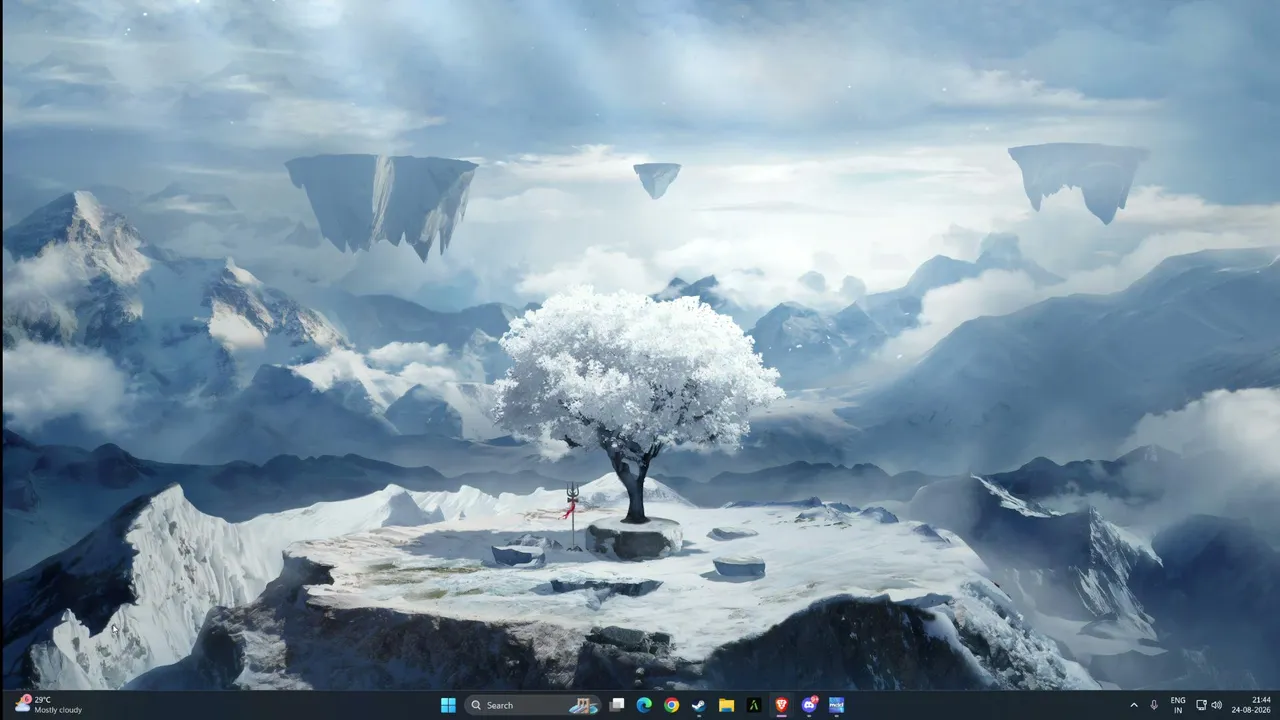Expand the hidden system tray icons
Image resolution: width=1280 pixels, height=720 pixels.
(1134, 705)
